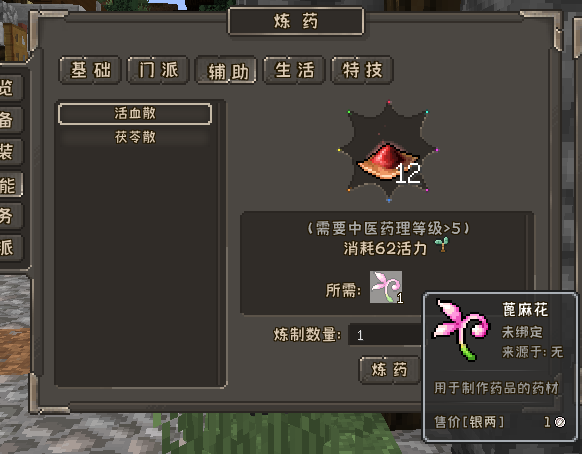582x454 pixels.
Task: Switch to the 基础 tab
Action: (x=90, y=70)
